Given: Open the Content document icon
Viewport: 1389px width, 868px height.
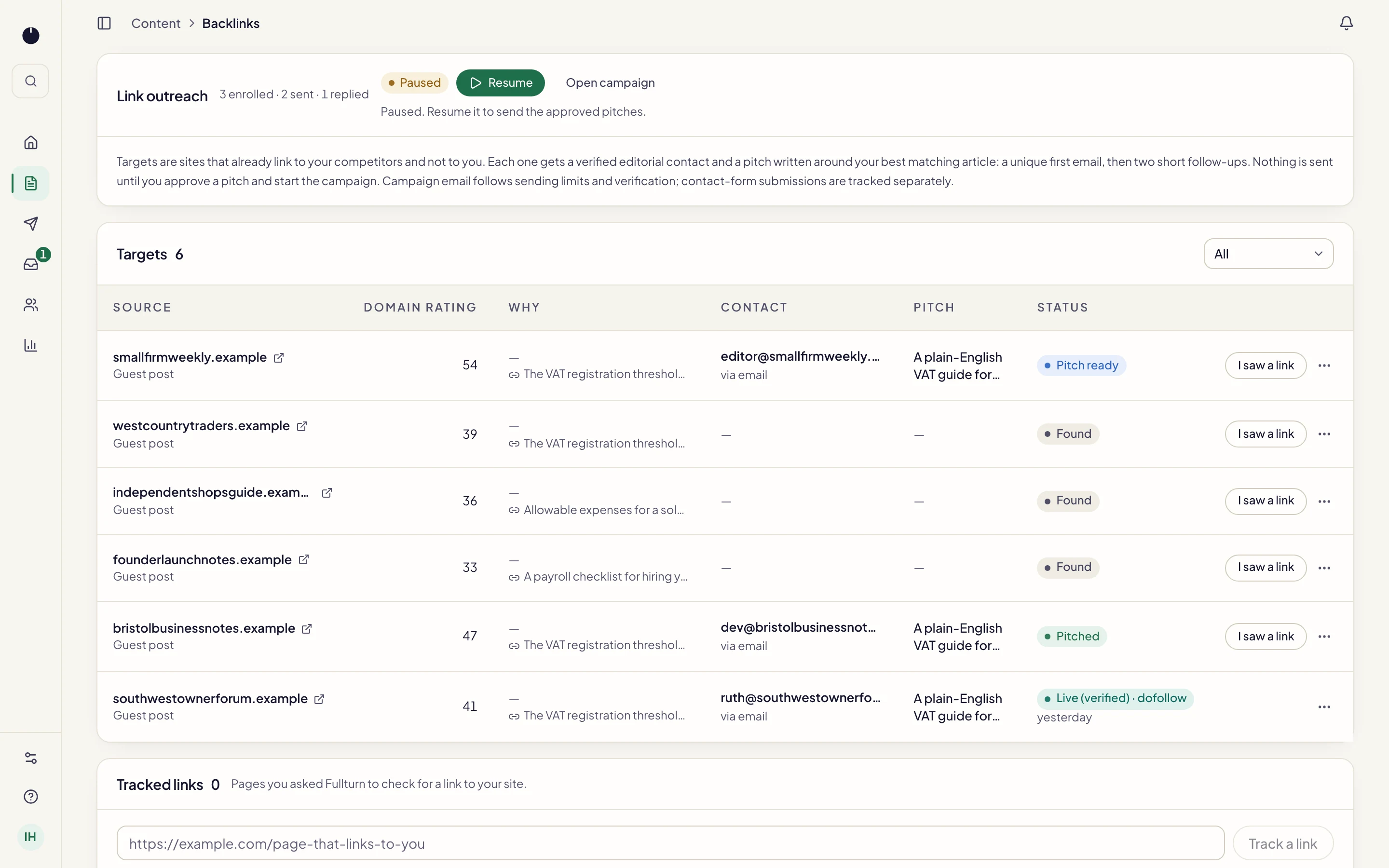Looking at the screenshot, I should click(30, 183).
